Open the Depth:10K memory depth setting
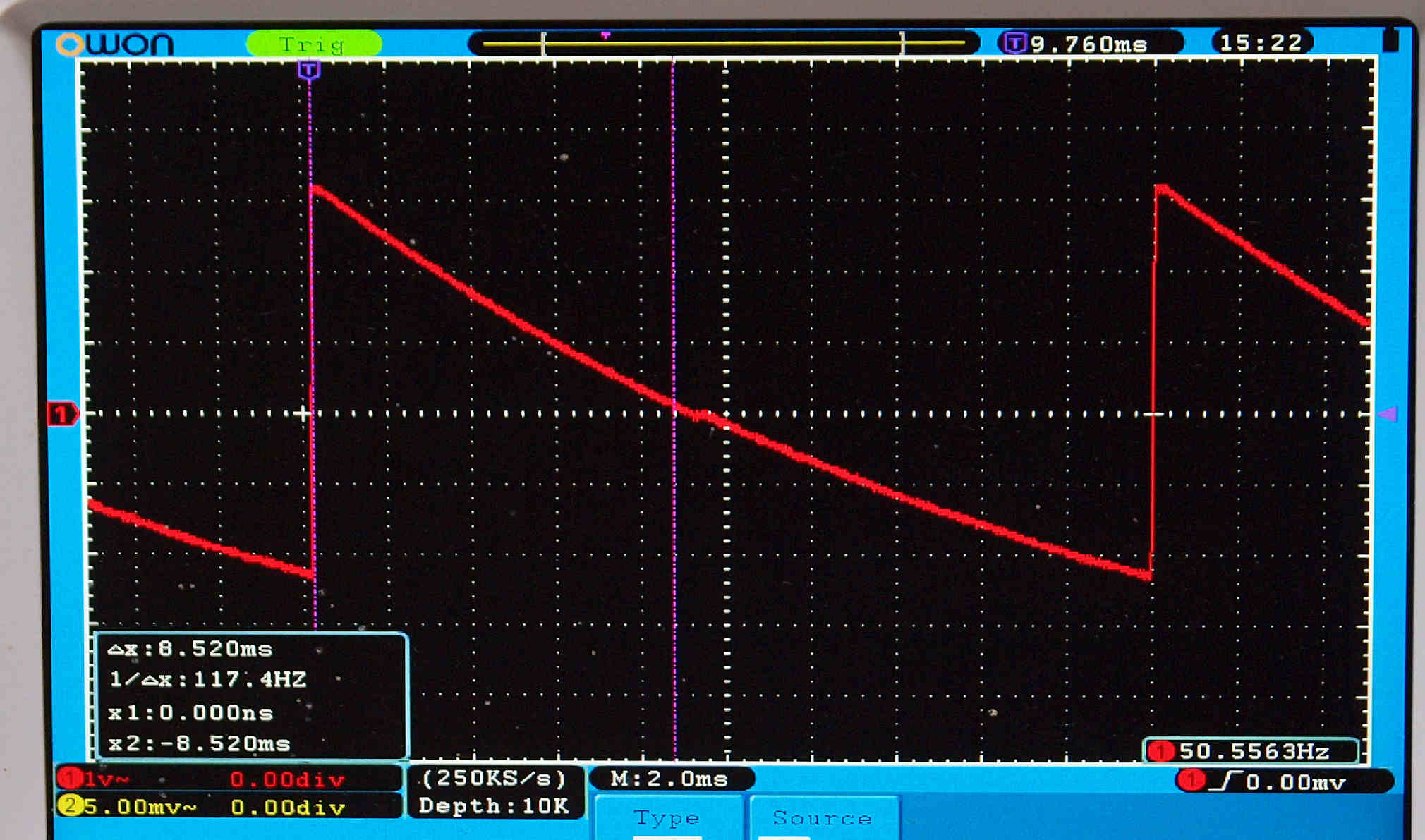1425x840 pixels. (494, 805)
